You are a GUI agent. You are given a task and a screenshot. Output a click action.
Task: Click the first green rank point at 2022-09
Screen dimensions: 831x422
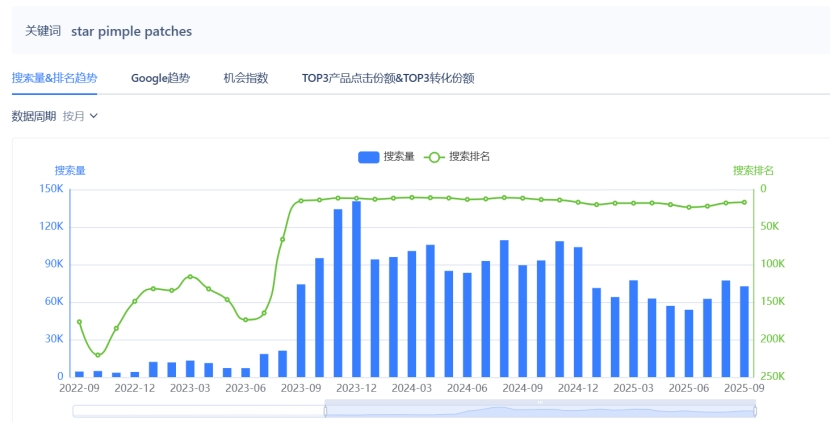coord(79,322)
